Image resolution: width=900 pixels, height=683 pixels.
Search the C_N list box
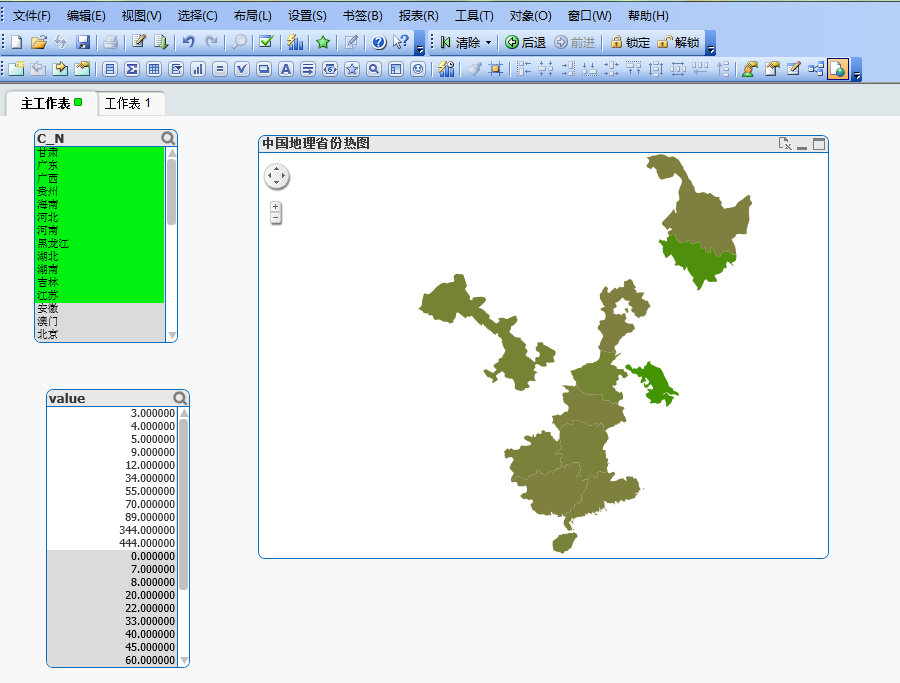(x=168, y=138)
